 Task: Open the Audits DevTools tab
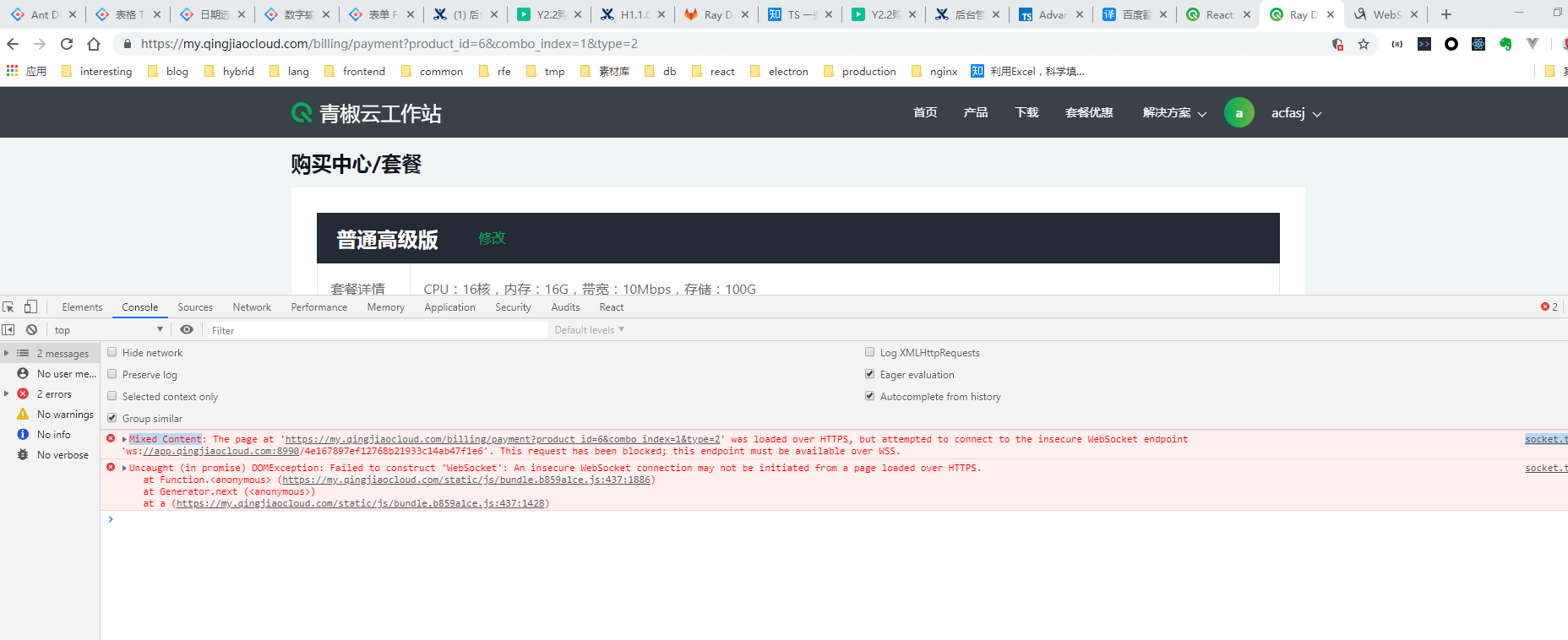(565, 306)
